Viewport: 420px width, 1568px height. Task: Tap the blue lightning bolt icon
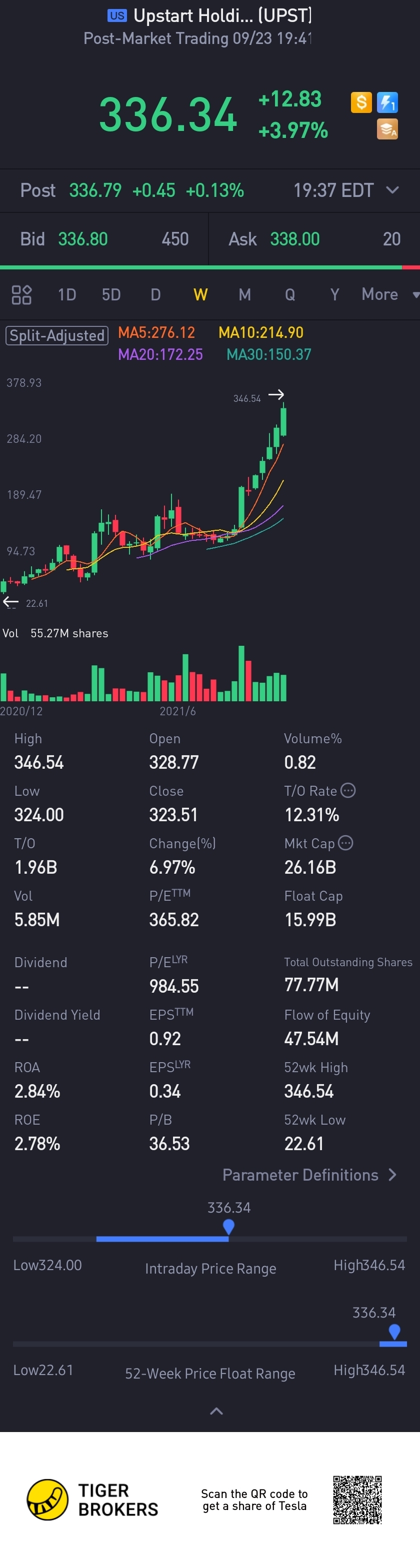387,102
